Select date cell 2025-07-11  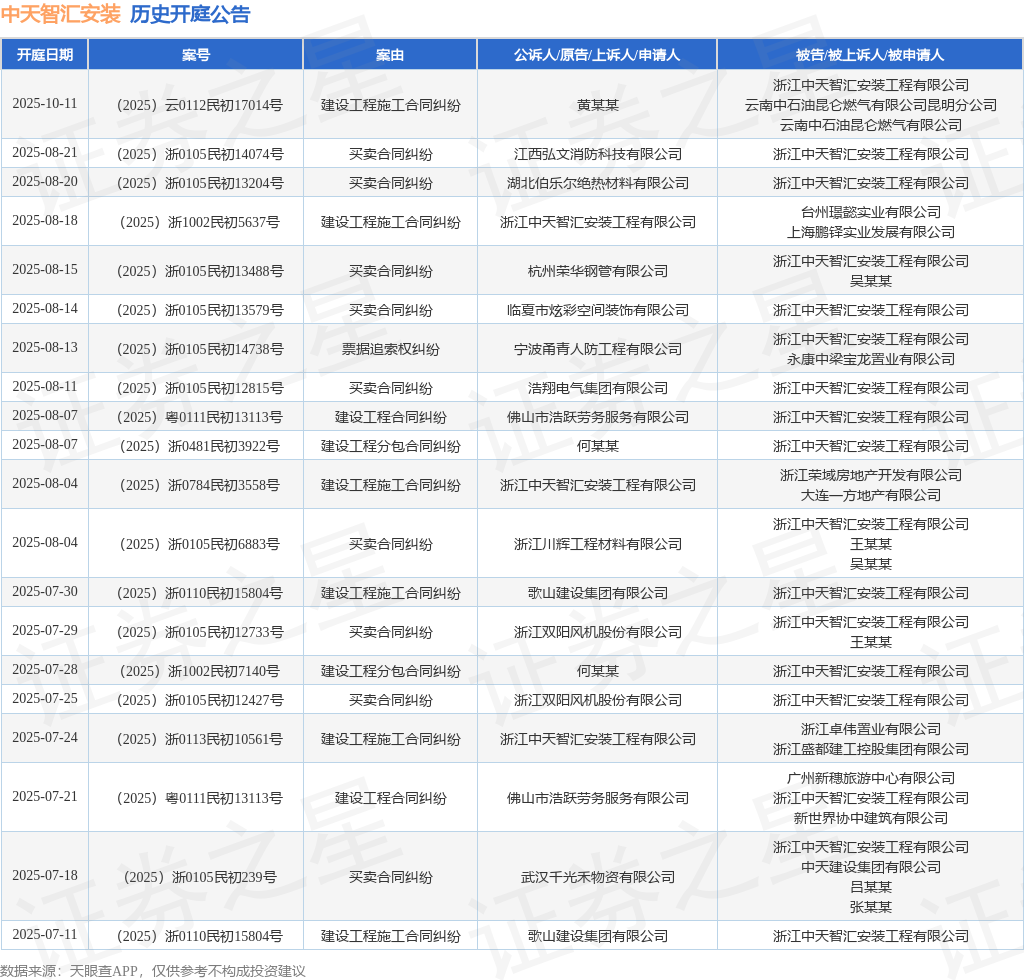pos(44,934)
